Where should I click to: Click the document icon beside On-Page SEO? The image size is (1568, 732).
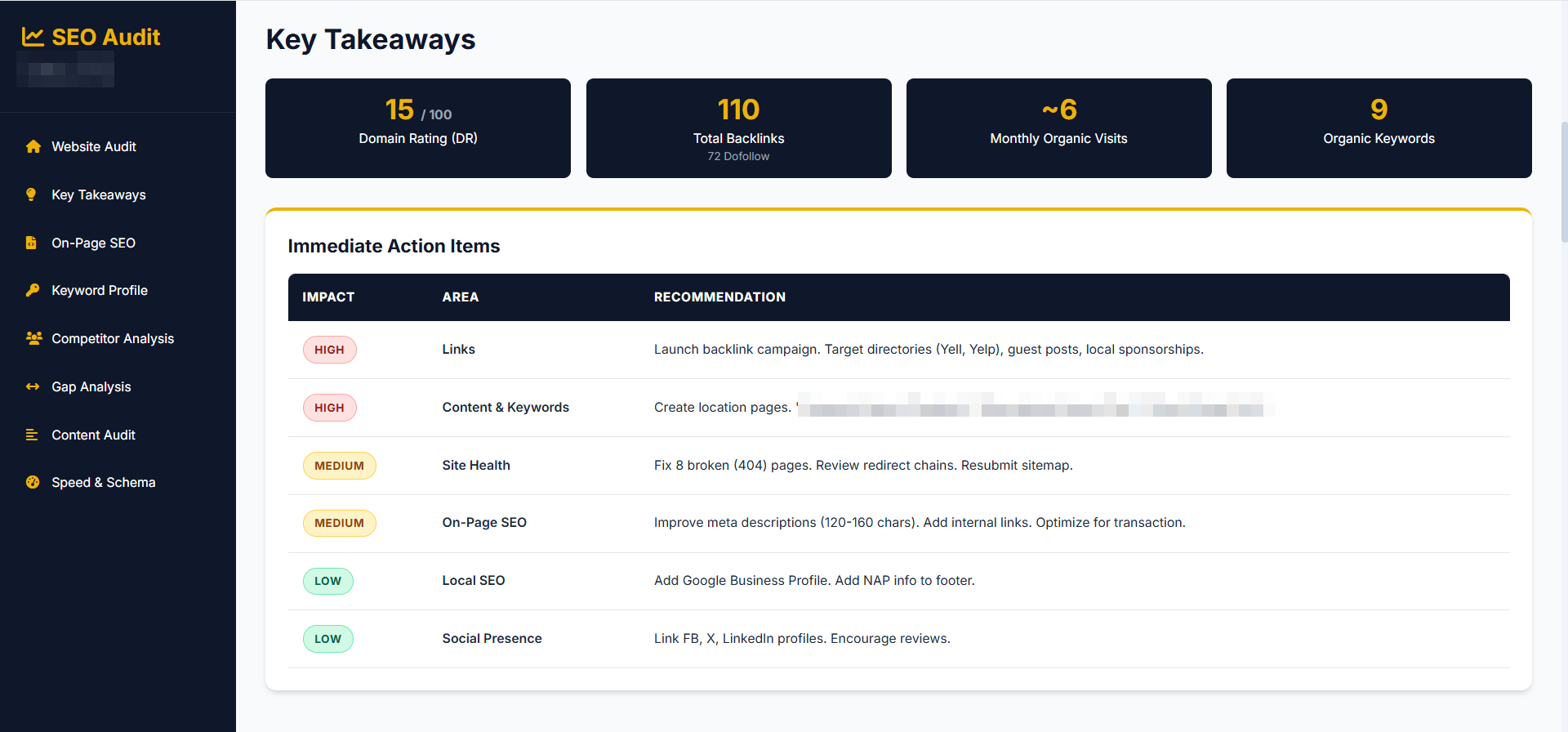(x=31, y=243)
